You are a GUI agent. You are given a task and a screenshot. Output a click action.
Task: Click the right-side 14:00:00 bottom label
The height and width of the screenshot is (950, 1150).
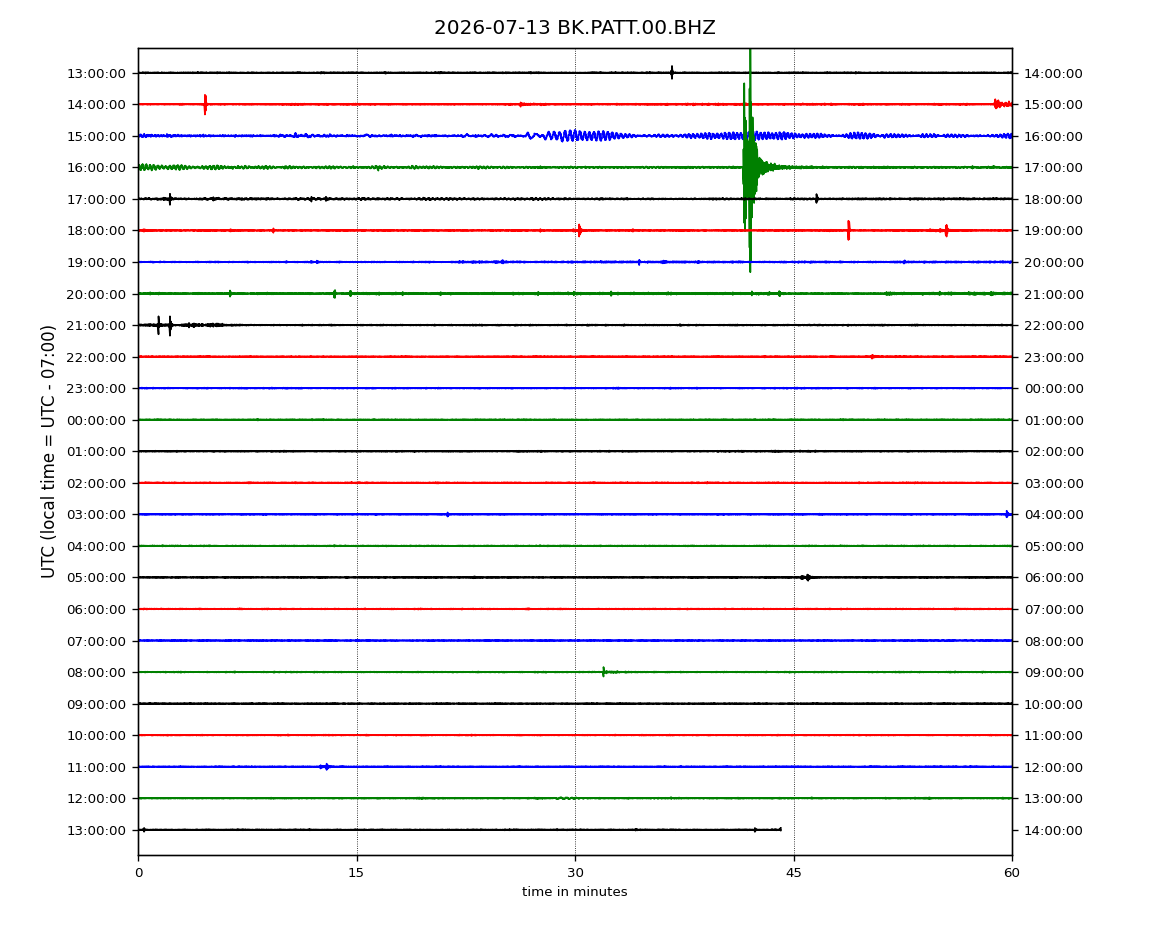1053,830
